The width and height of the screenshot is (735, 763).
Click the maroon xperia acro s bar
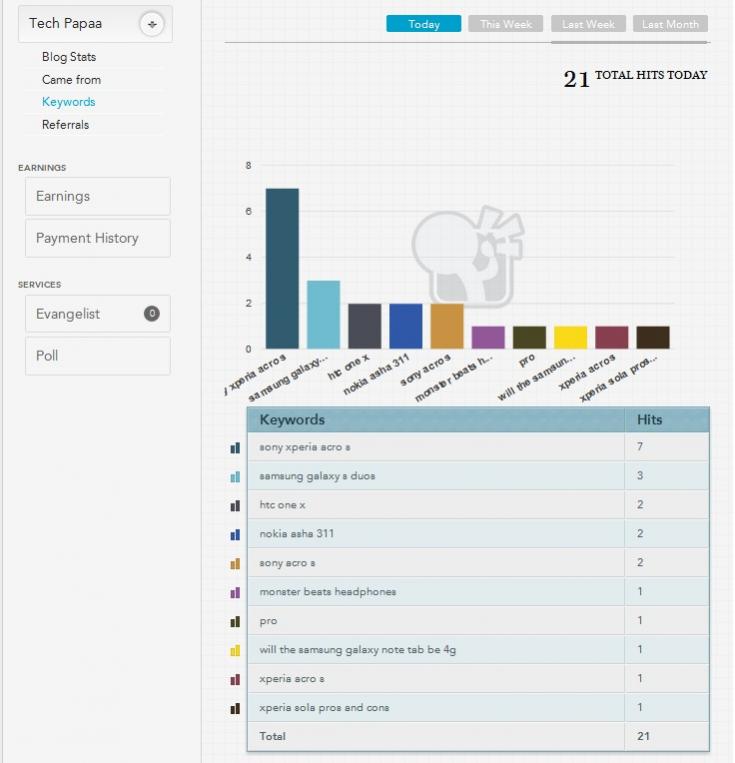pos(612,337)
